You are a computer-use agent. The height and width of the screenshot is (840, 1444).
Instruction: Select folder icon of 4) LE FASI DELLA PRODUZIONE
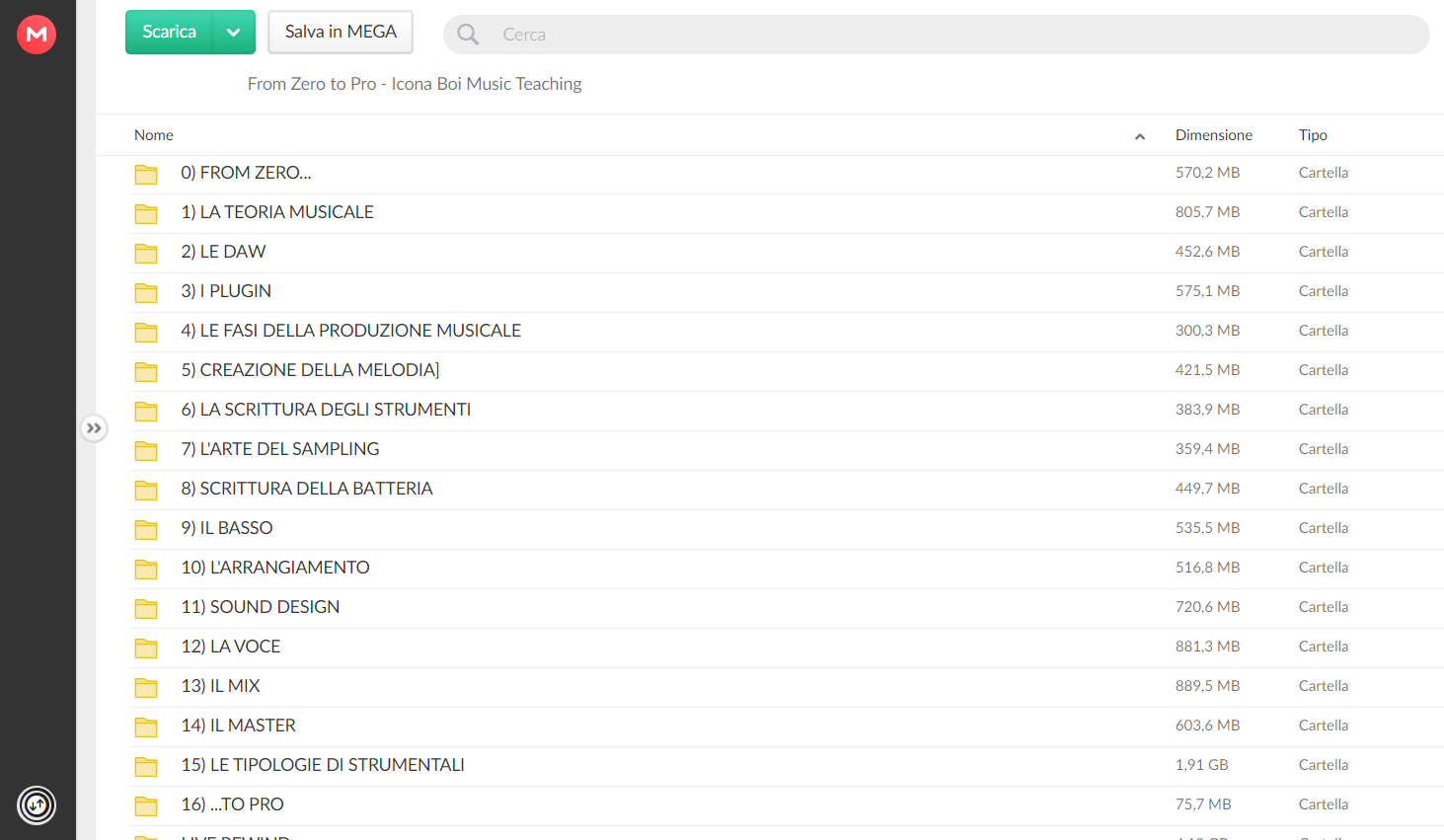[x=146, y=332]
